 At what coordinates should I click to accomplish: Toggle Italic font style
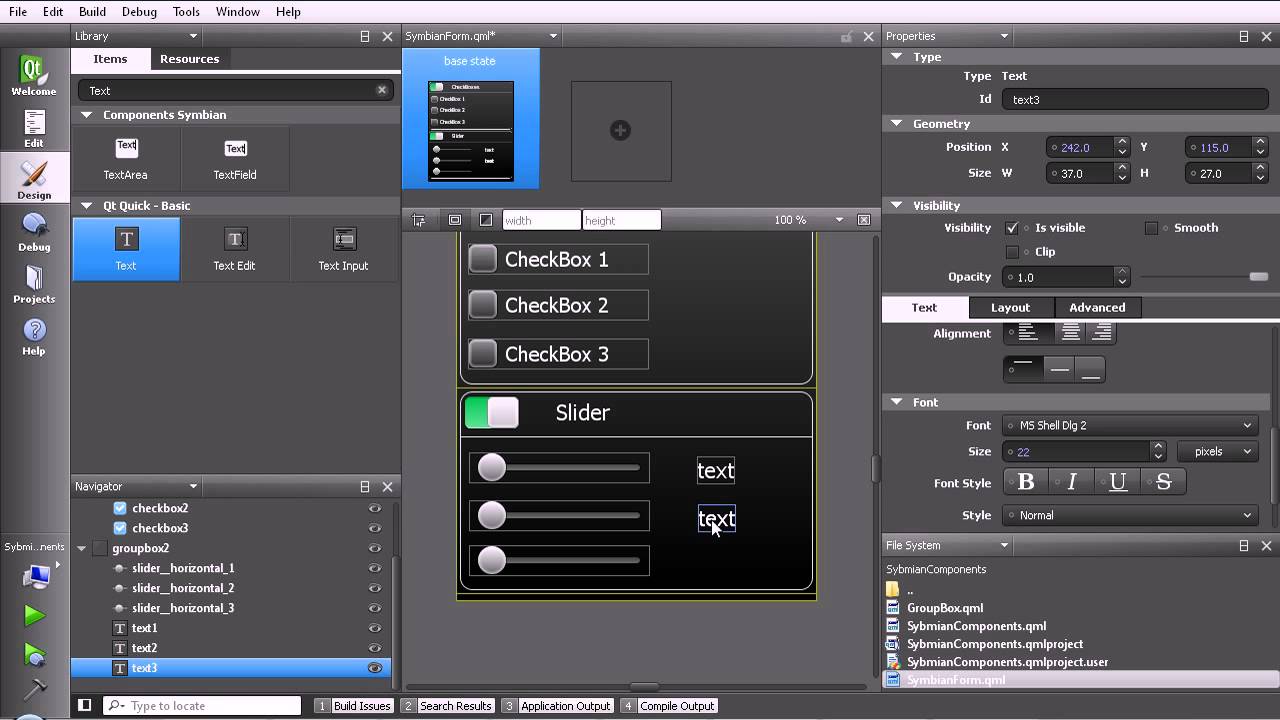click(1072, 482)
